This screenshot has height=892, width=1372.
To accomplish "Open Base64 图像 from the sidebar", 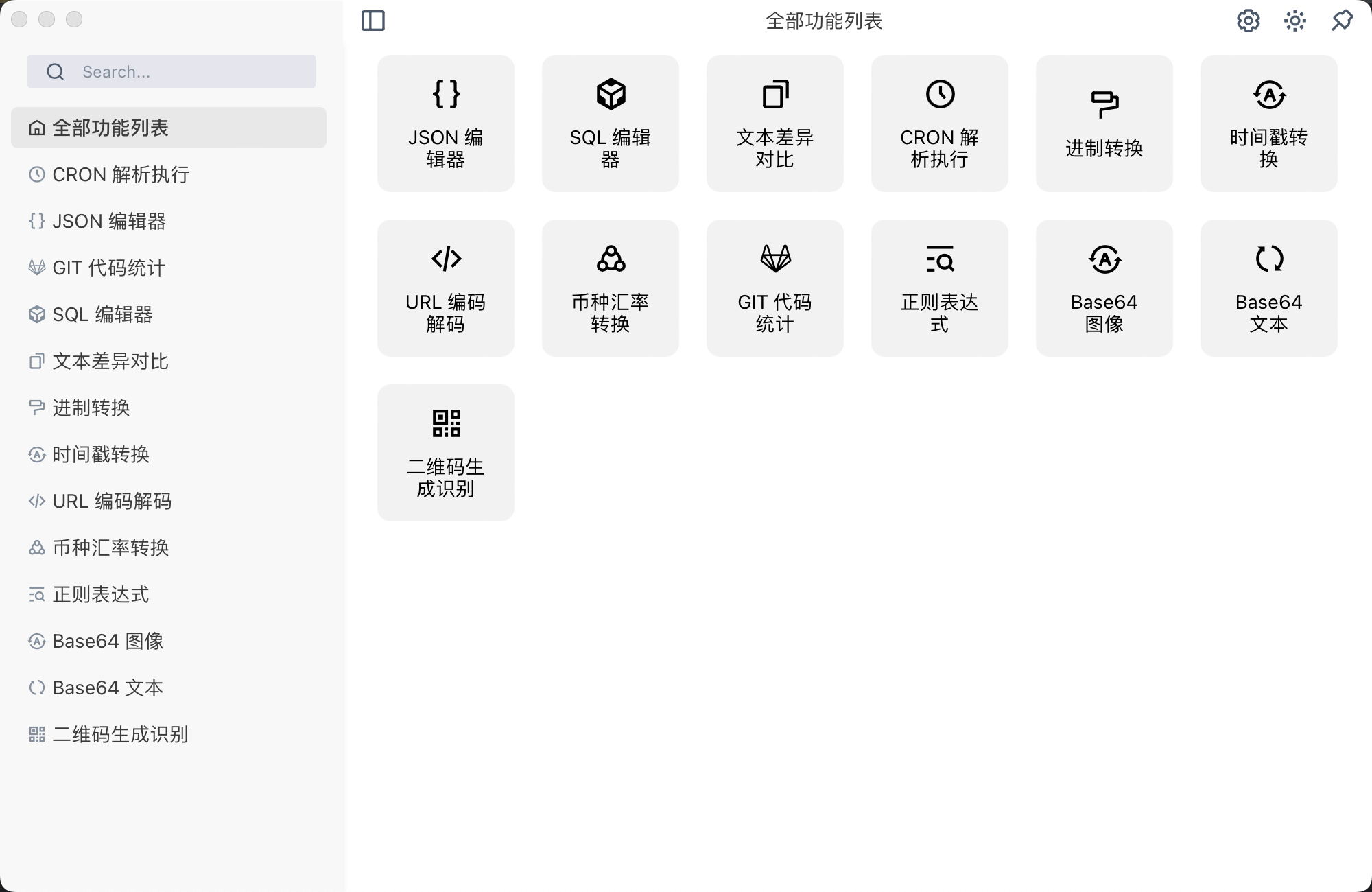I will pos(108,641).
